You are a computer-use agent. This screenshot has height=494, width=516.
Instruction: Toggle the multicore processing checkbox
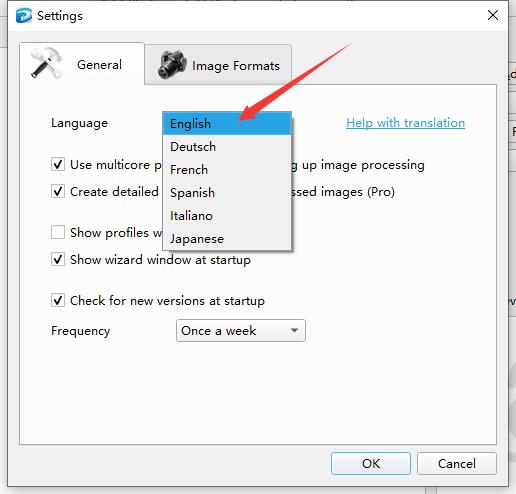(x=58, y=164)
